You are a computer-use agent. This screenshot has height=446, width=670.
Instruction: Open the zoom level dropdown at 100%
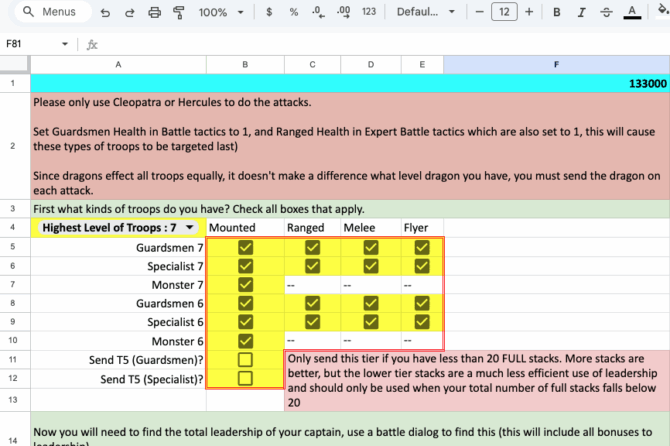(220, 12)
